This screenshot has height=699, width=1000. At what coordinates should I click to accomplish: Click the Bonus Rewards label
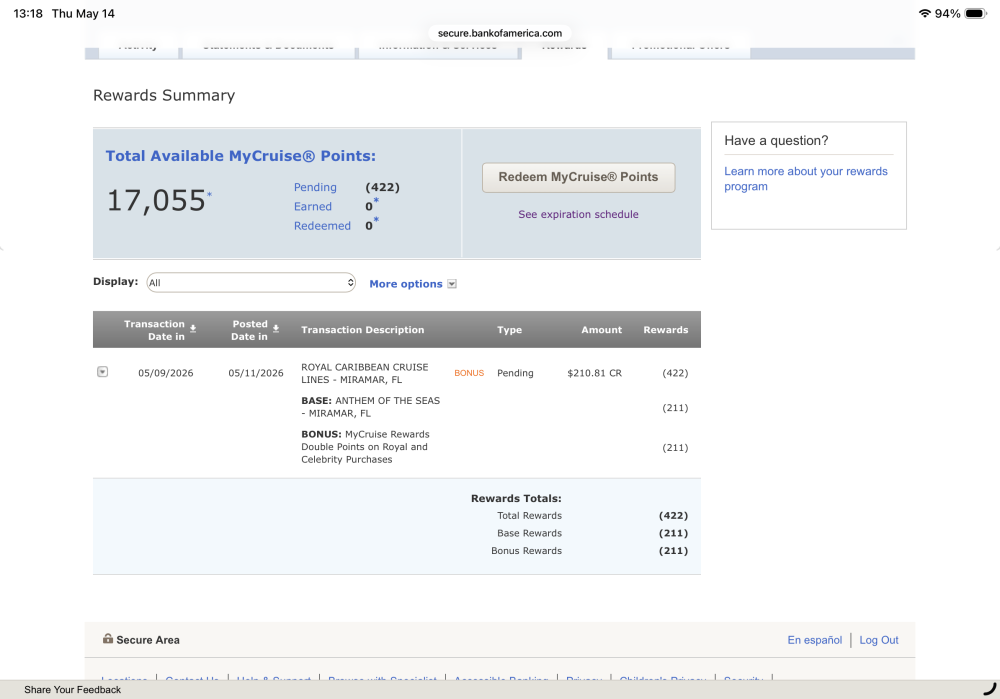[x=526, y=550]
